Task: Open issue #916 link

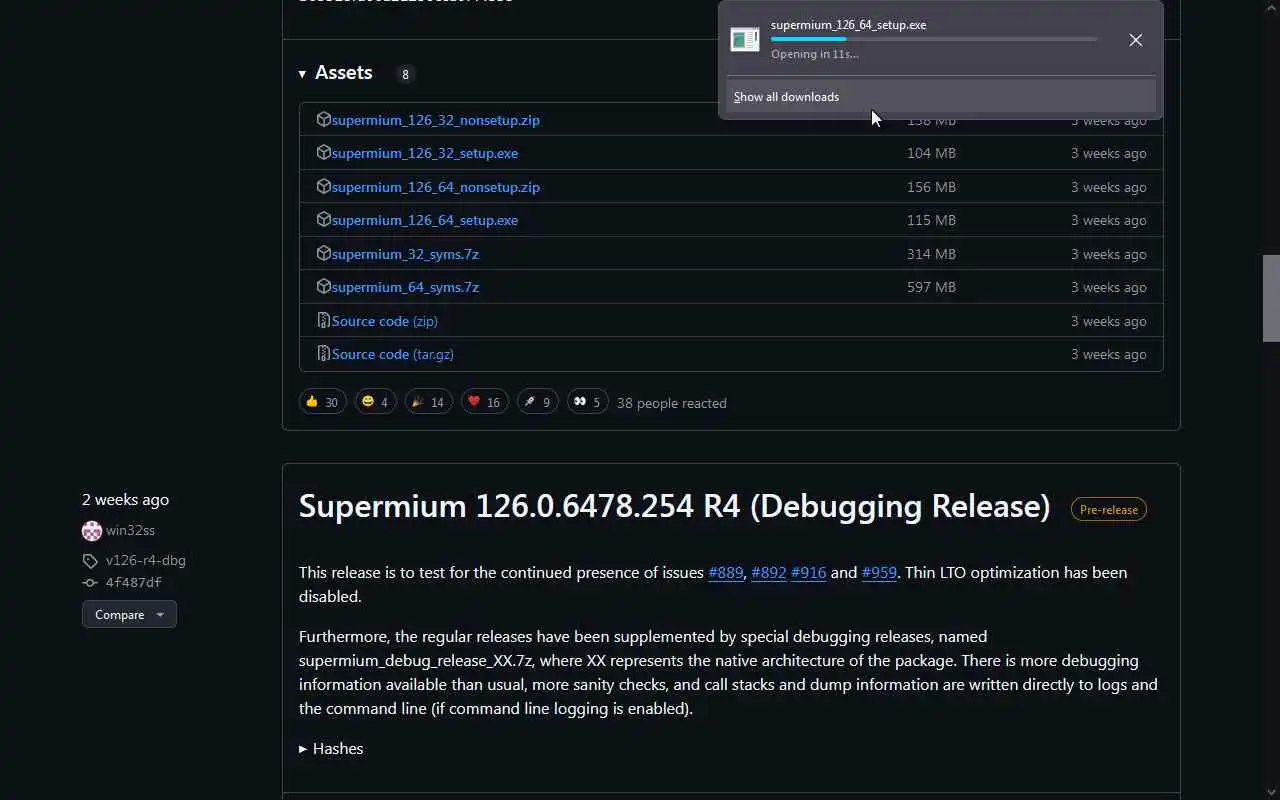Action: (x=808, y=572)
